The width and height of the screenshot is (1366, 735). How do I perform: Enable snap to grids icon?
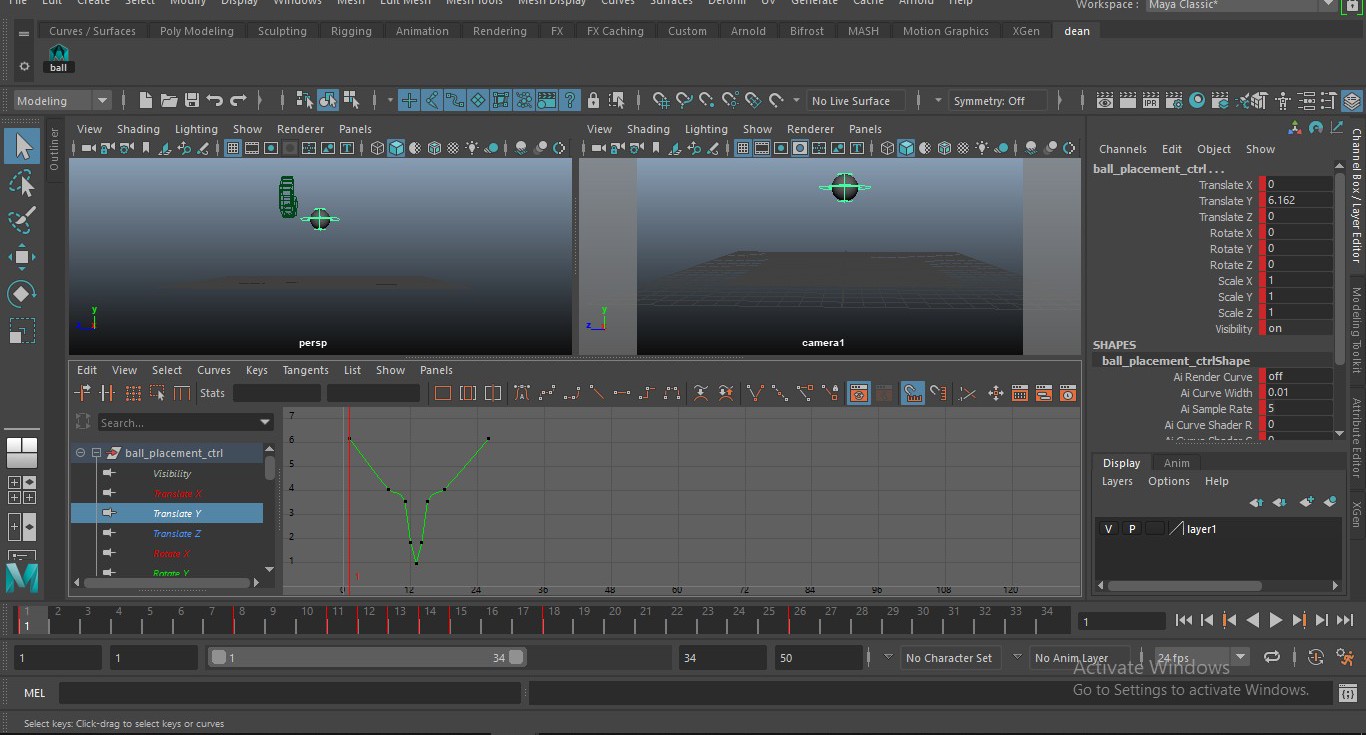(x=660, y=100)
